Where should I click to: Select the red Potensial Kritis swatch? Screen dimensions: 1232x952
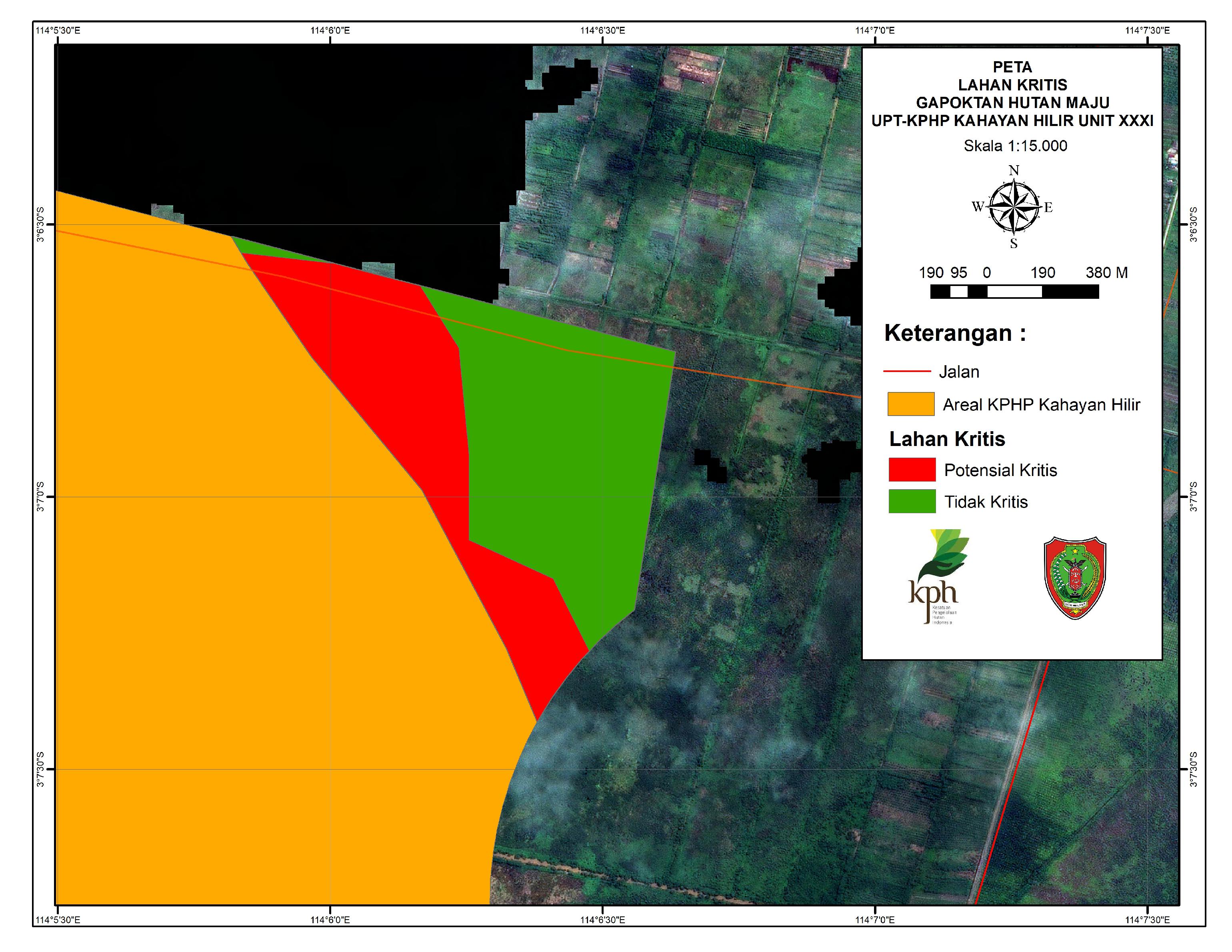[912, 470]
